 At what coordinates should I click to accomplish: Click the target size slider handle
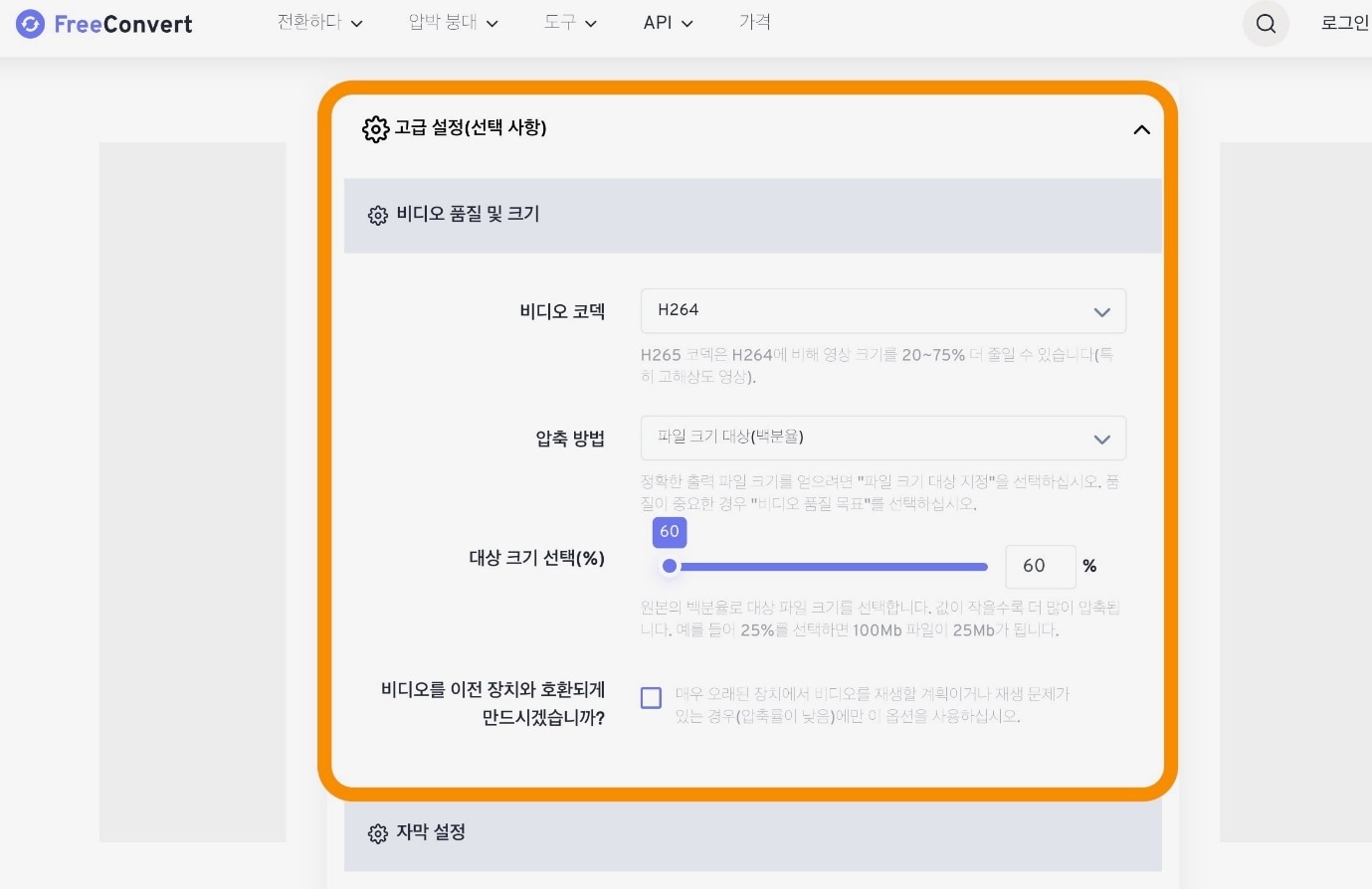(x=670, y=567)
